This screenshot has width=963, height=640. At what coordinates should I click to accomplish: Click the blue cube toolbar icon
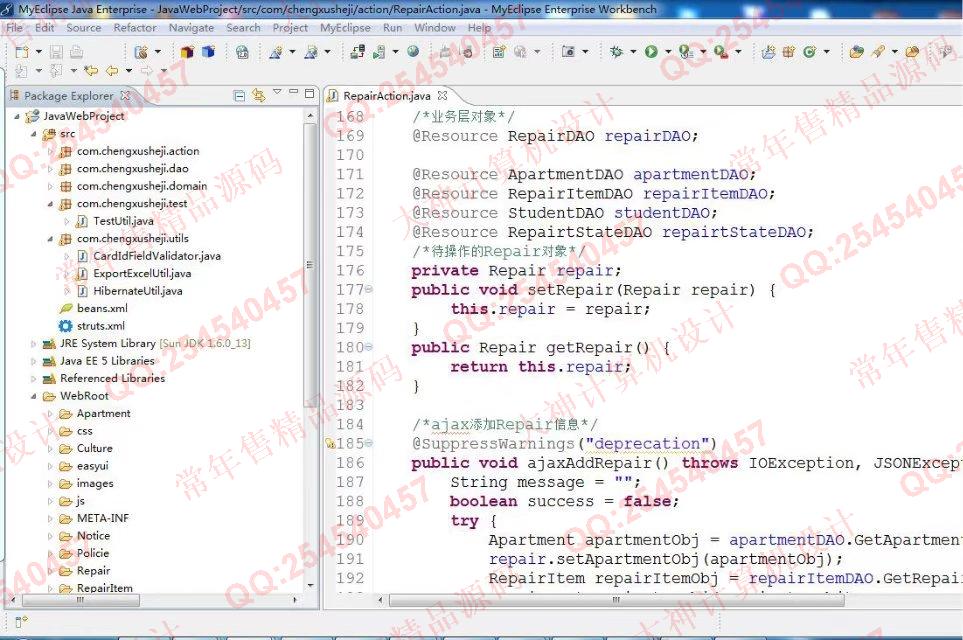click(209, 52)
